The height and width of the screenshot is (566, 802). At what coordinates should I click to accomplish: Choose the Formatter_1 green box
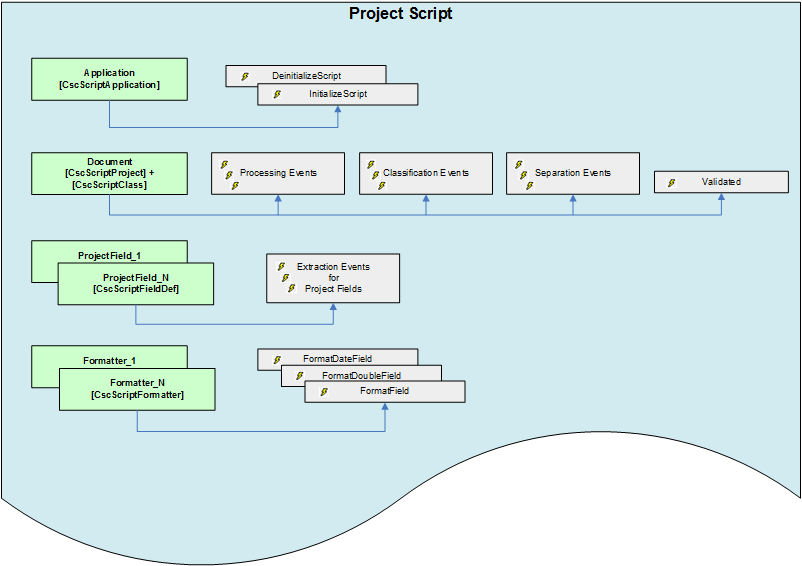(x=109, y=357)
